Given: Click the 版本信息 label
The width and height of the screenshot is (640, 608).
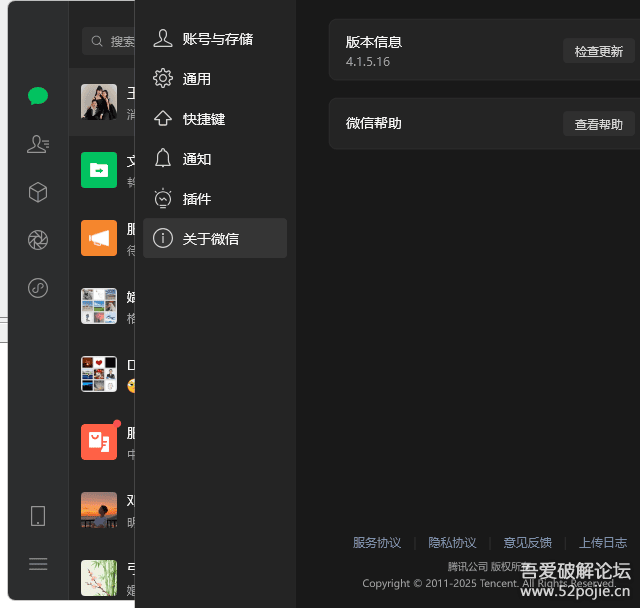Looking at the screenshot, I should (x=373, y=42).
